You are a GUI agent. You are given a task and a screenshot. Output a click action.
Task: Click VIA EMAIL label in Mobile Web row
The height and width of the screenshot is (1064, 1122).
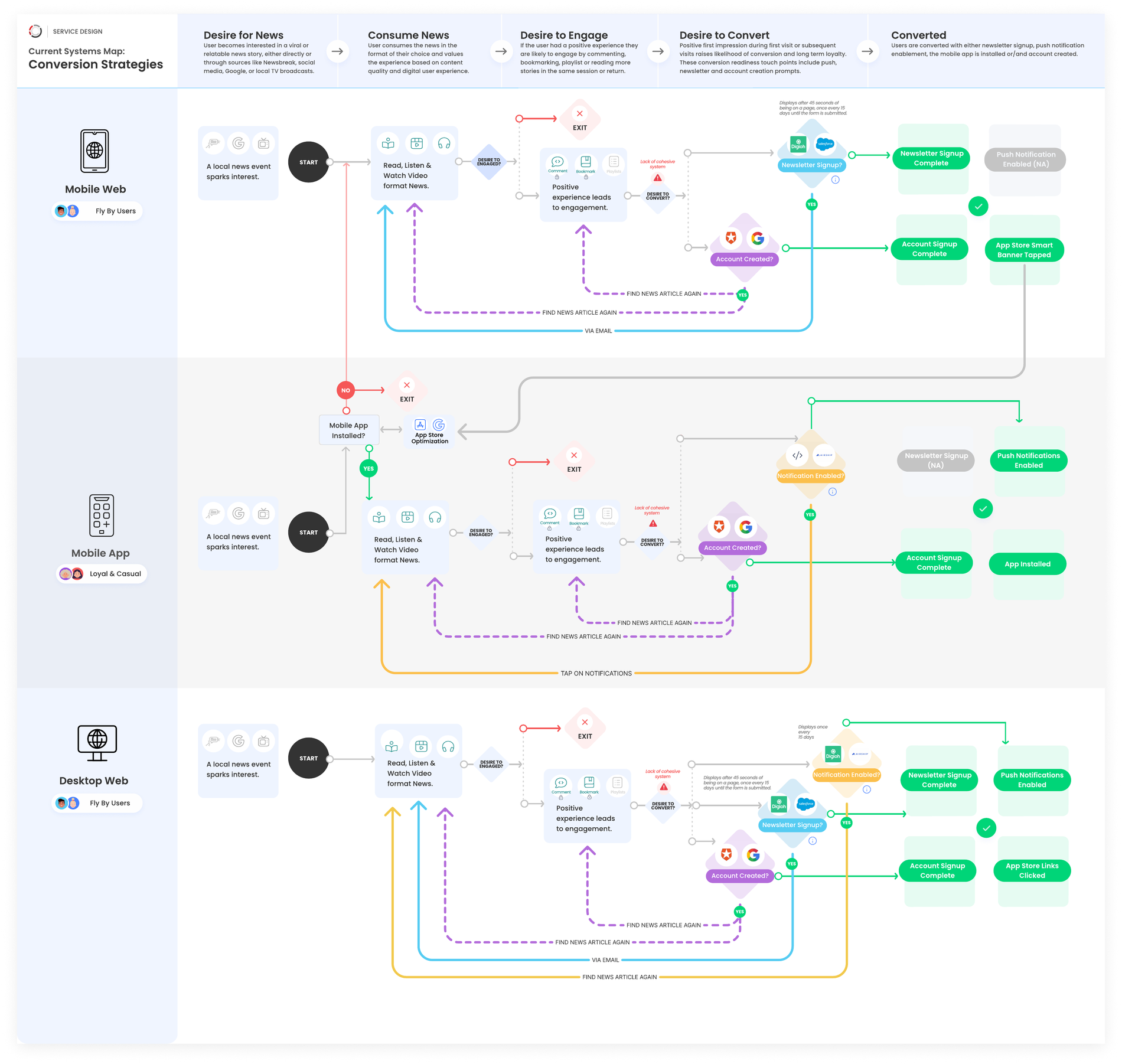tap(598, 331)
